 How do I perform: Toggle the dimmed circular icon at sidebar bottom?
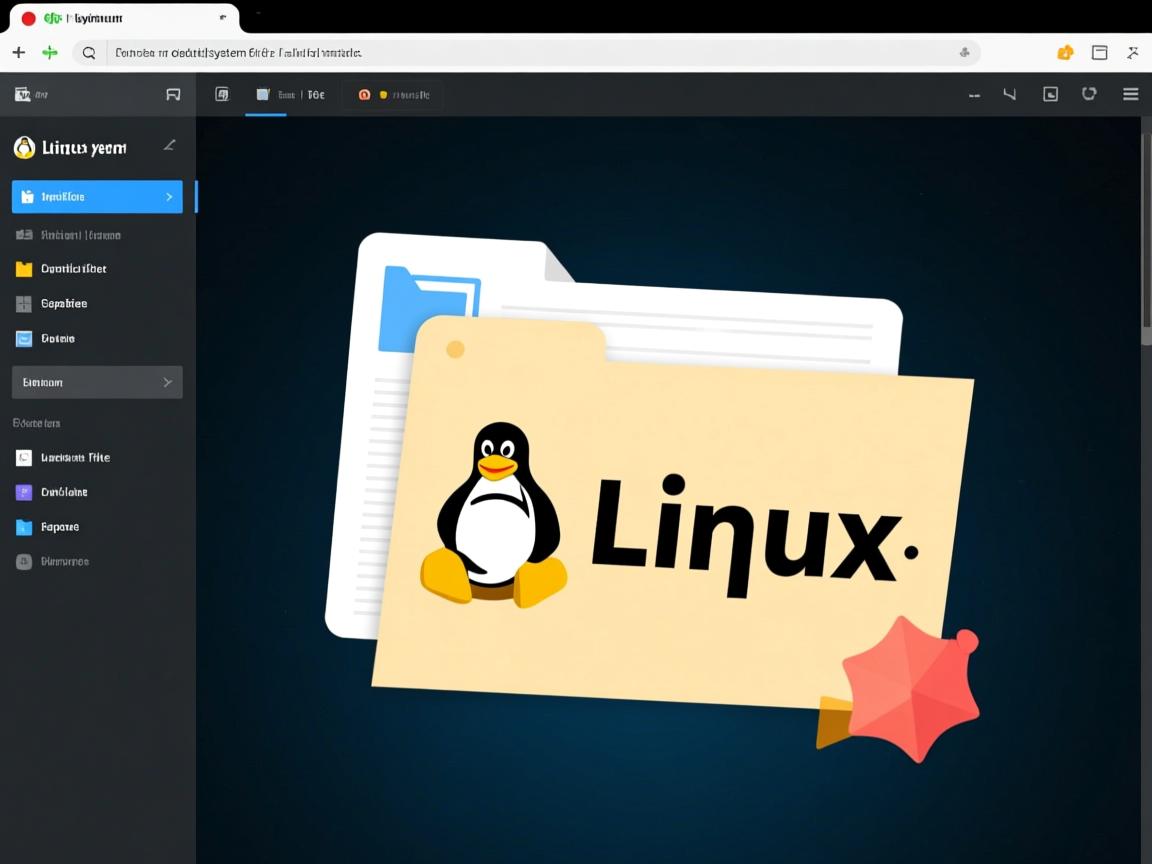tap(22, 561)
